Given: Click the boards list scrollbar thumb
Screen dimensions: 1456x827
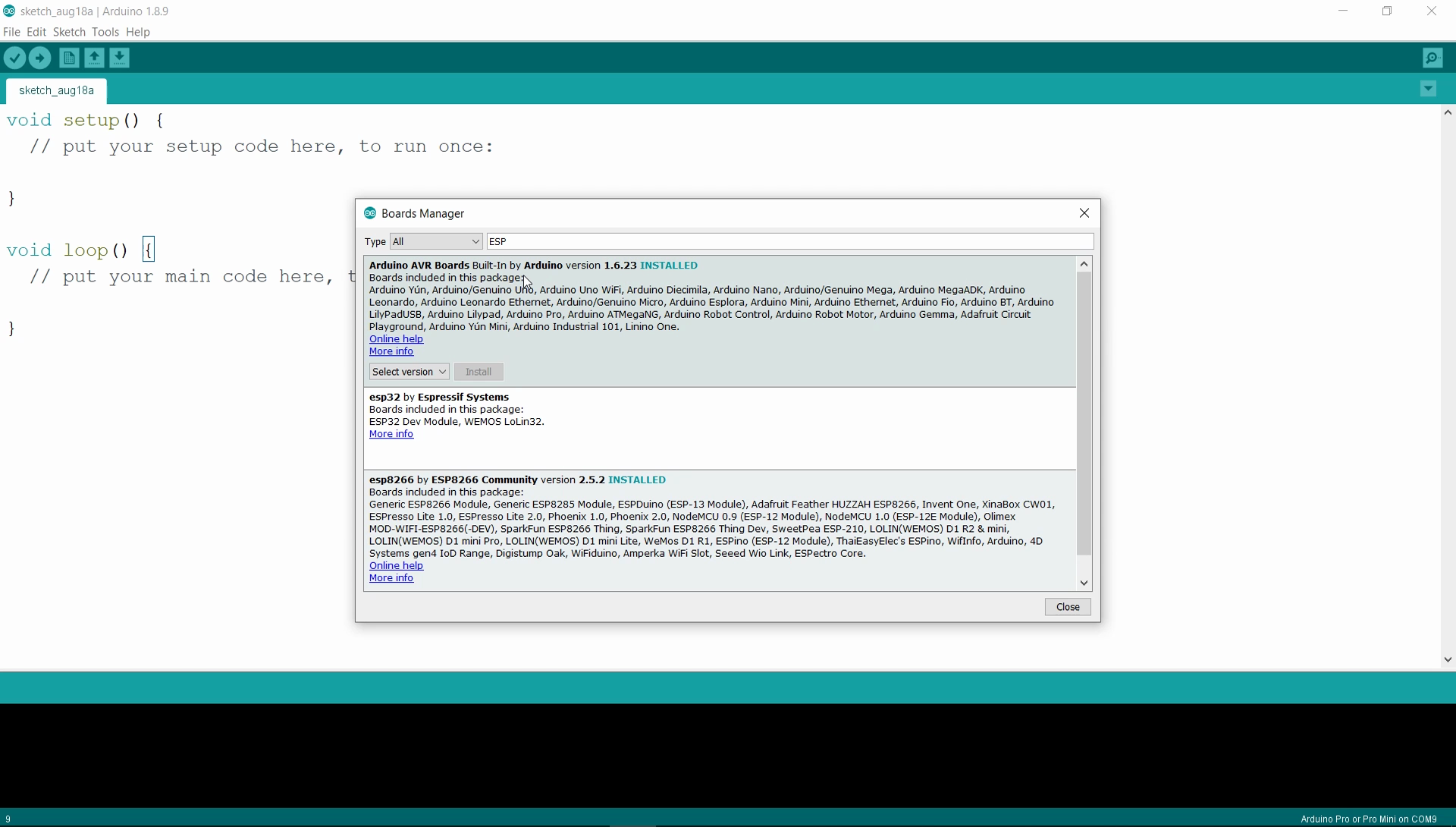Looking at the screenshot, I should pyautogui.click(x=1084, y=413).
